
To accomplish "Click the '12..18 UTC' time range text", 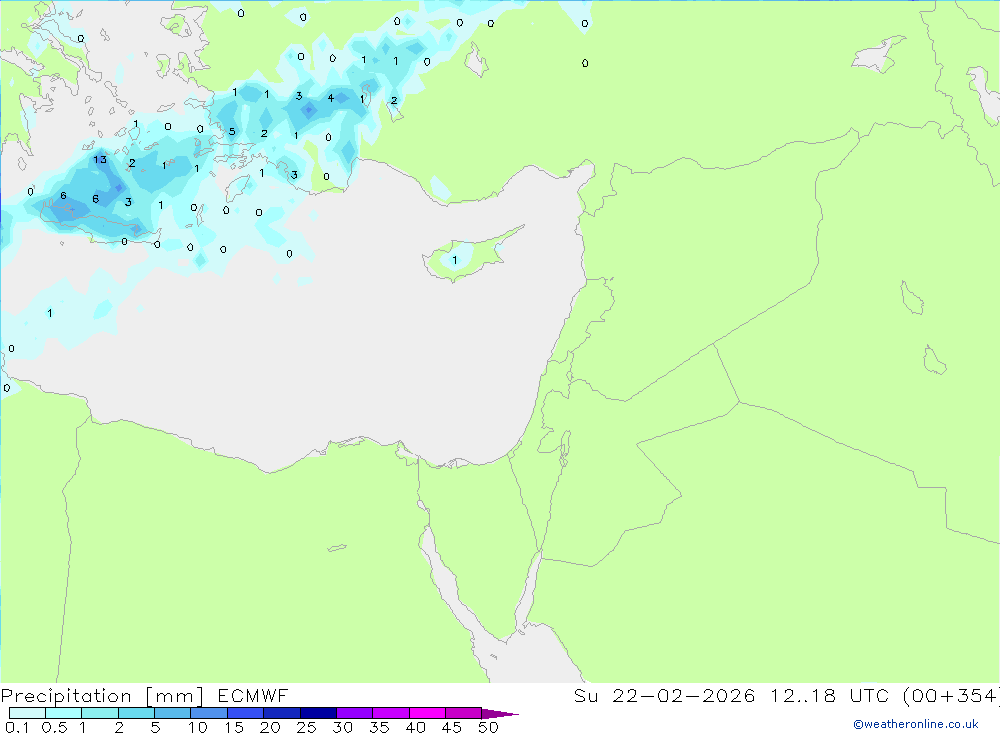I will (x=830, y=695).
